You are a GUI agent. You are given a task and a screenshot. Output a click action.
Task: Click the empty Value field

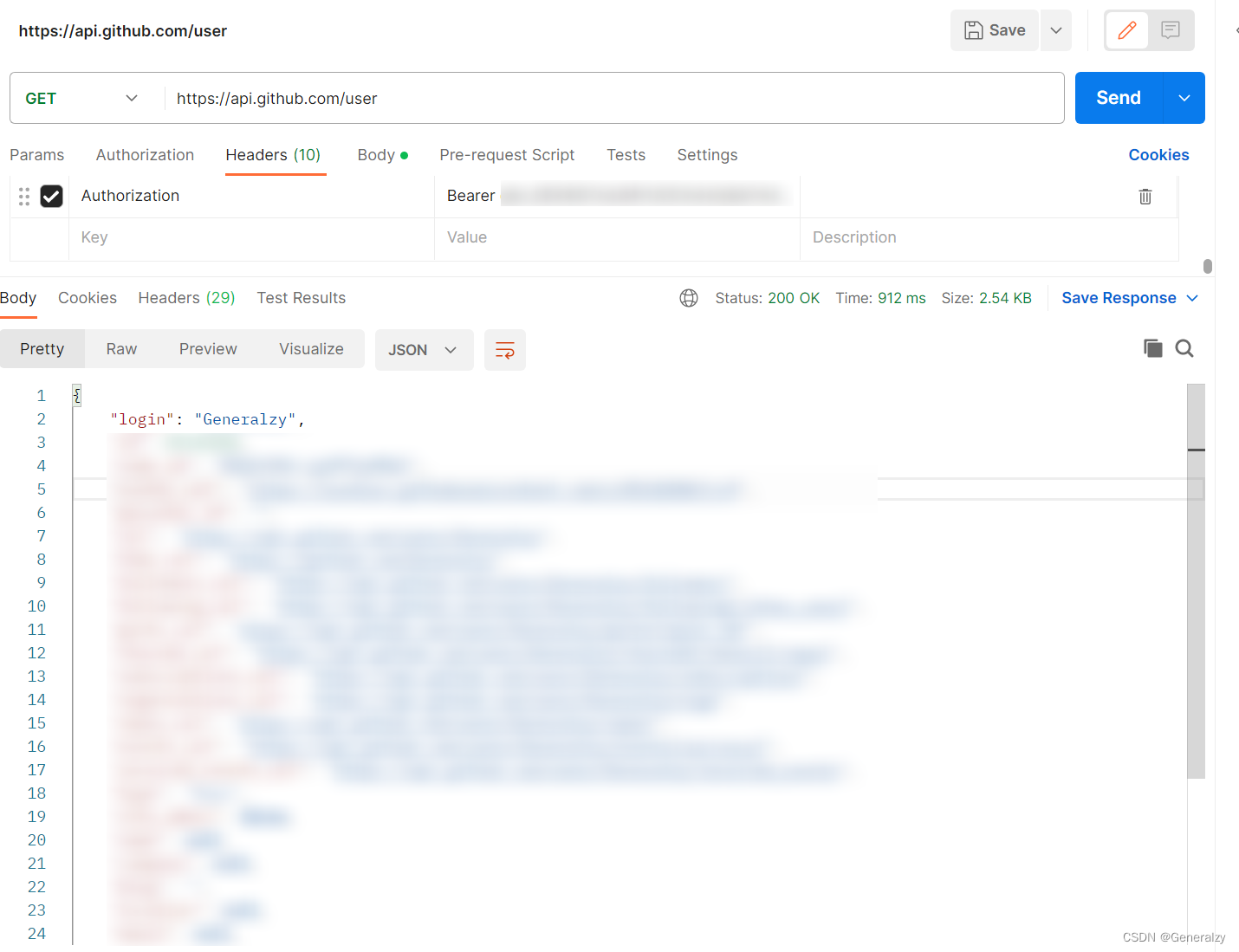click(617, 238)
